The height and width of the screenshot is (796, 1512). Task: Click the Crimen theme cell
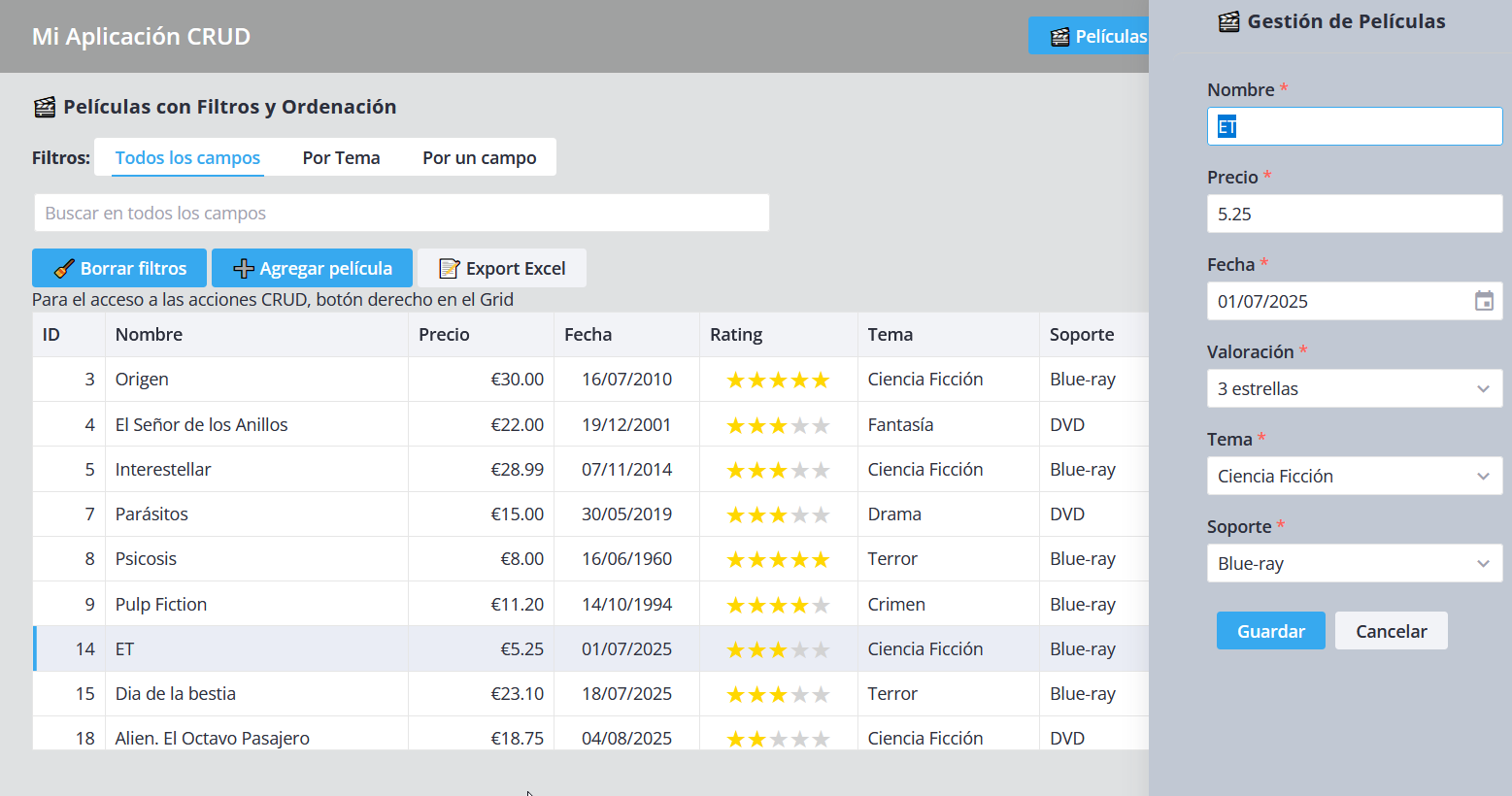[948, 604]
